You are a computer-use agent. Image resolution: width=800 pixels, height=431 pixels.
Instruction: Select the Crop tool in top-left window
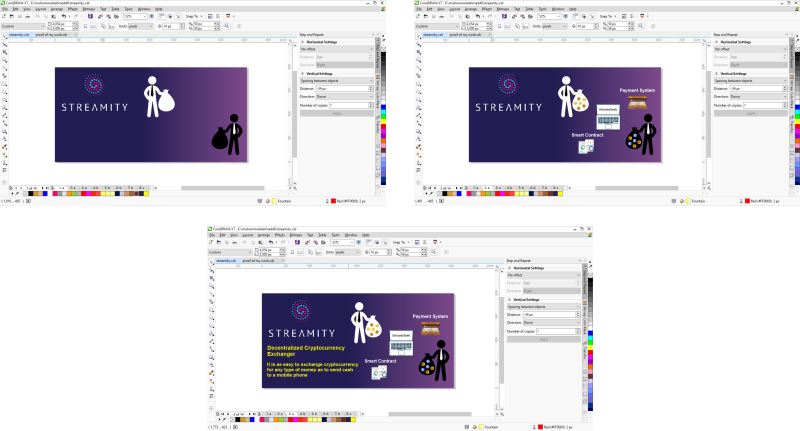click(5, 52)
